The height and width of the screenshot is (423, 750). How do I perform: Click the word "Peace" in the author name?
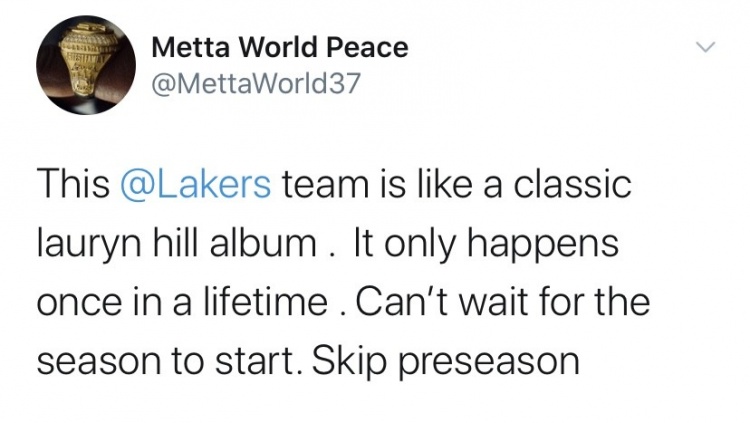(373, 48)
